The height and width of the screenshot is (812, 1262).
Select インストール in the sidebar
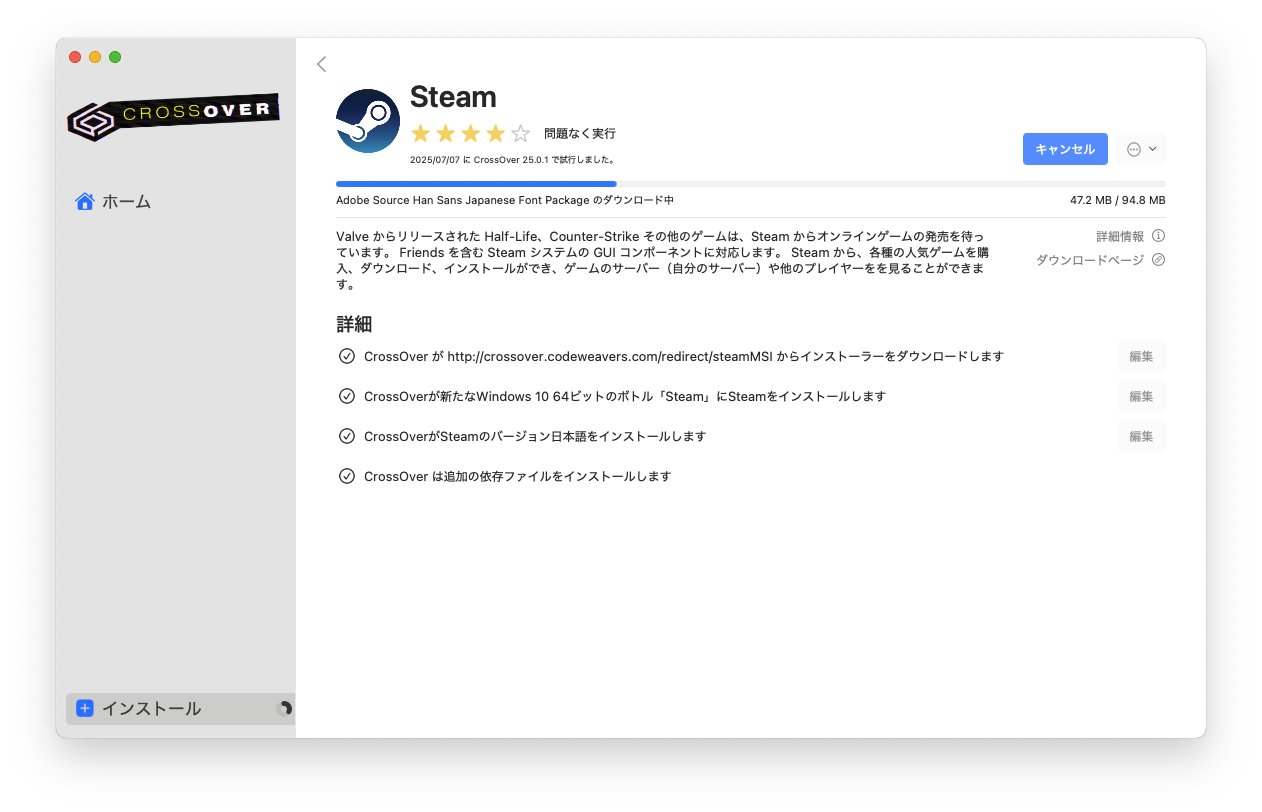[x=151, y=708]
